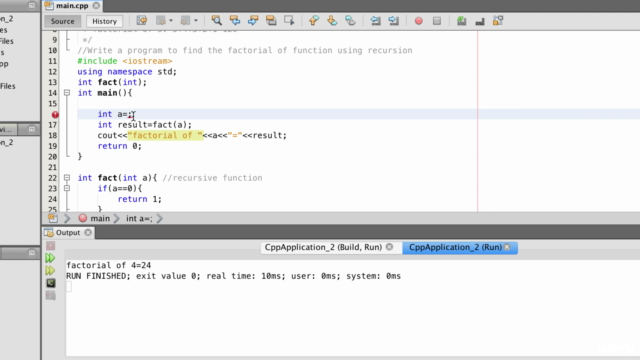
Task: Click Stop Macro Recording square icon
Action: point(437,21)
